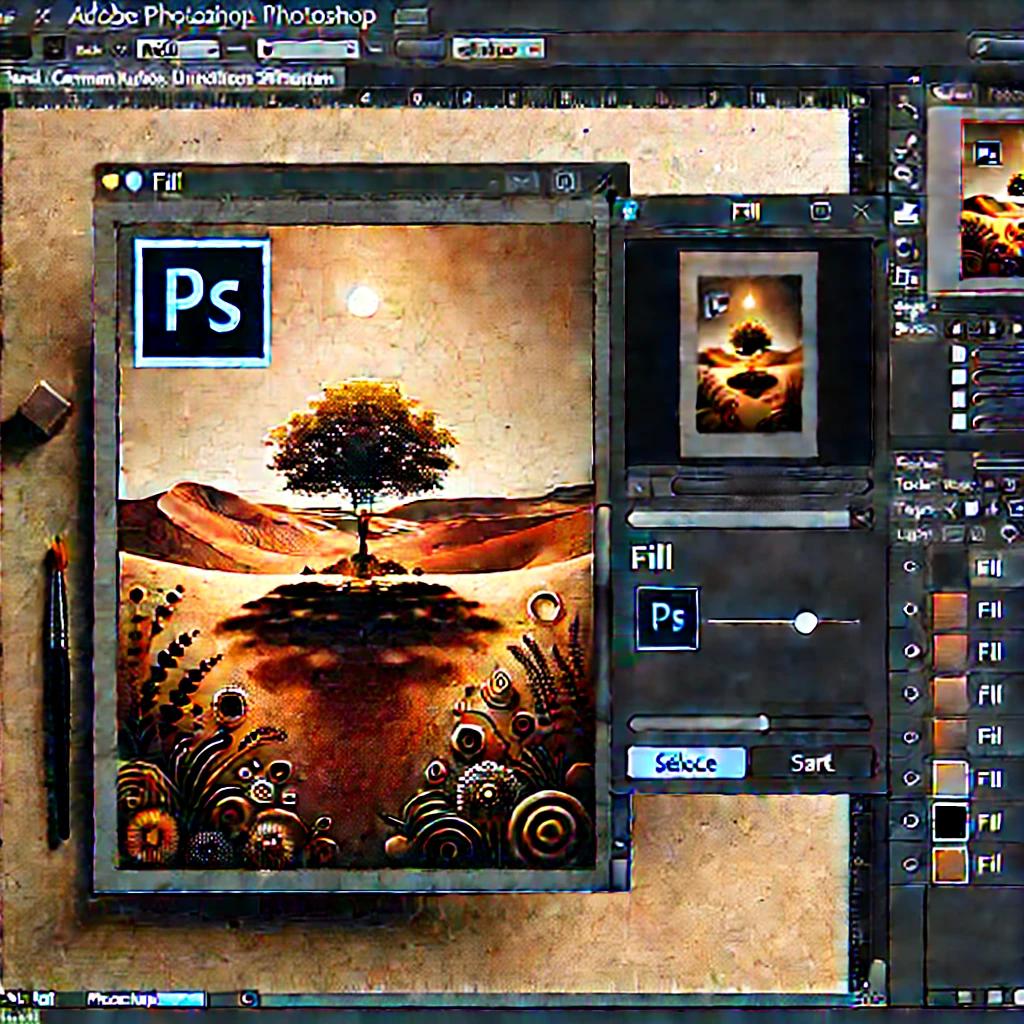Screen dimensions: 1024x1024
Task: Hide the top Fill layer with no color swatch
Action: (x=910, y=567)
